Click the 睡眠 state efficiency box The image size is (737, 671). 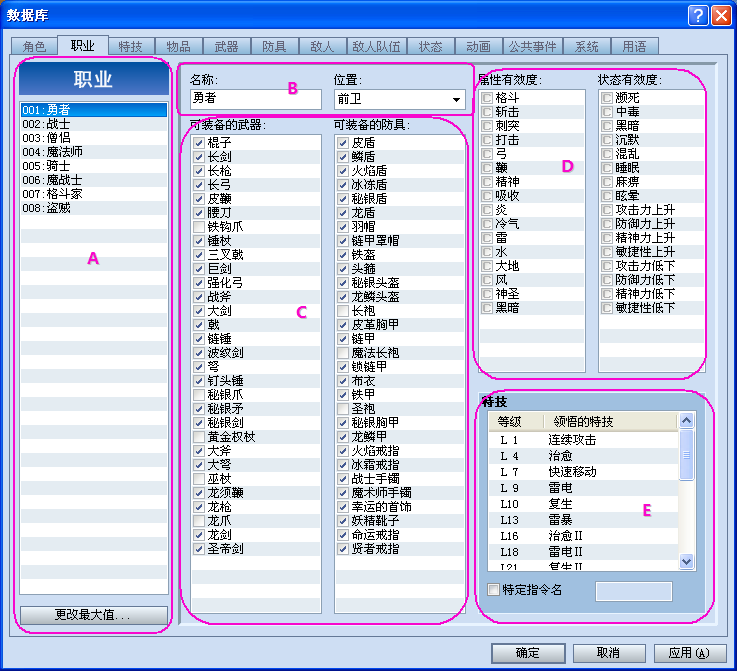click(x=607, y=168)
